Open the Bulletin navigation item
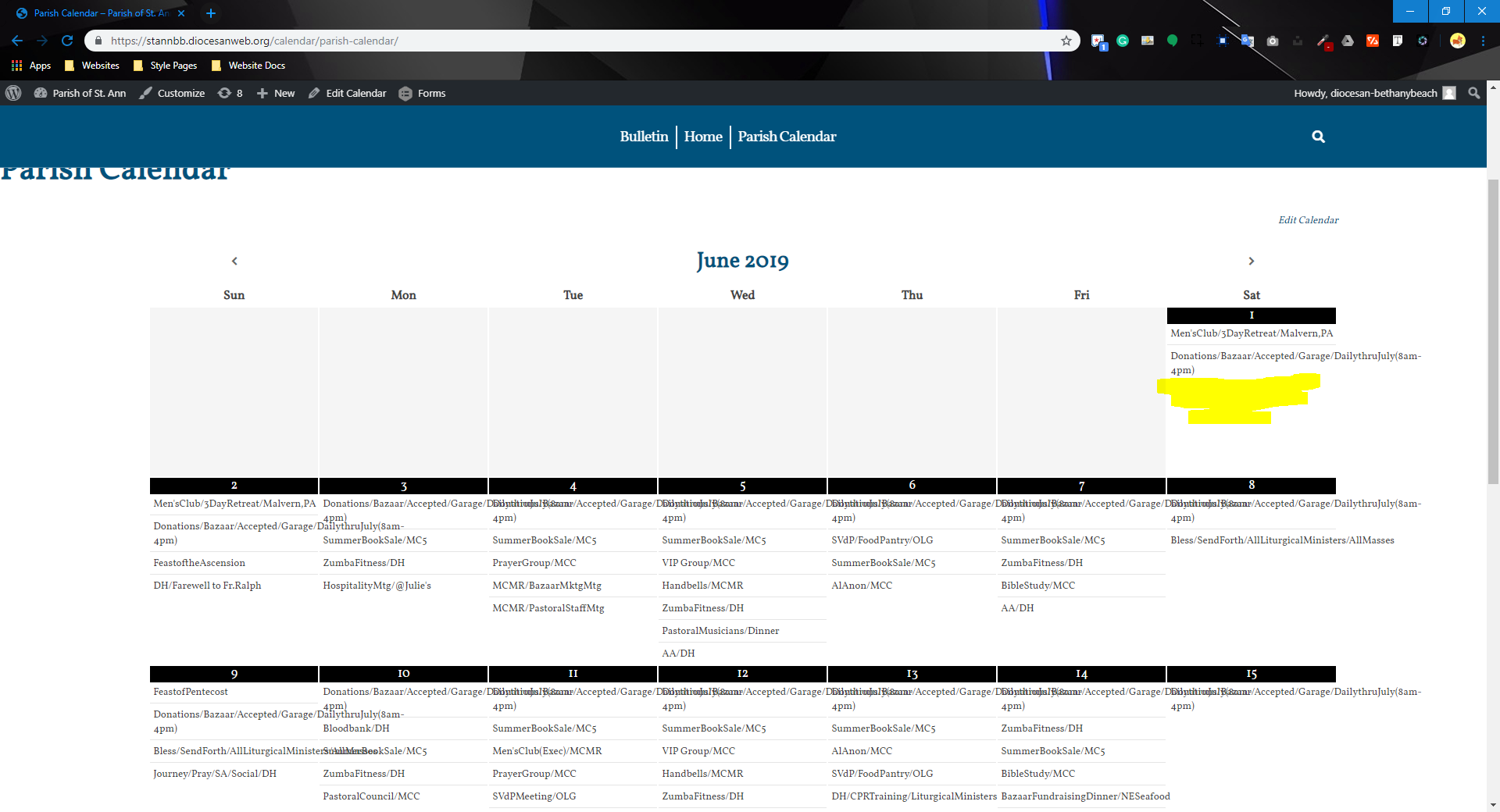The image size is (1500, 812). 644,137
